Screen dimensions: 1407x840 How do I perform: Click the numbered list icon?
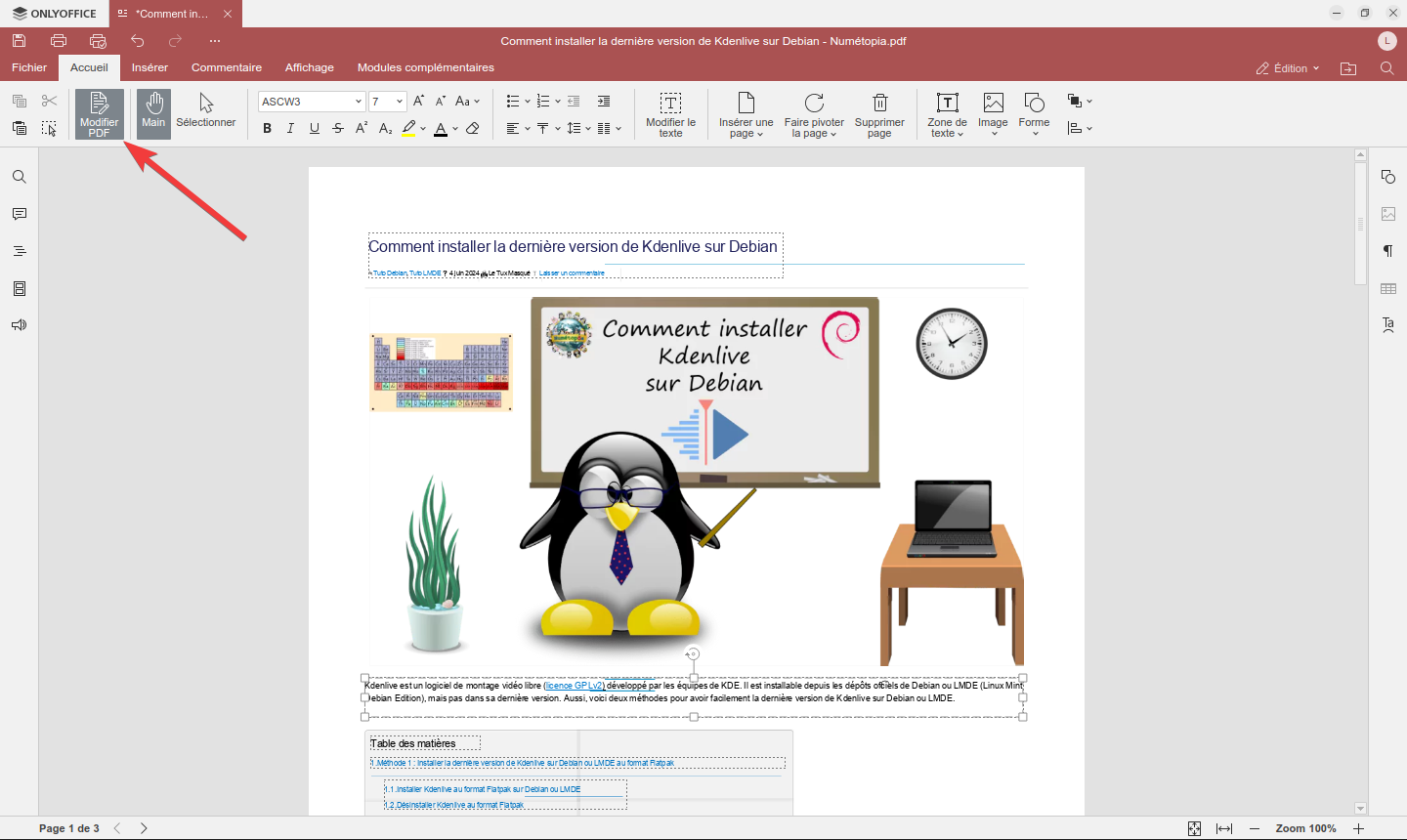pos(543,101)
